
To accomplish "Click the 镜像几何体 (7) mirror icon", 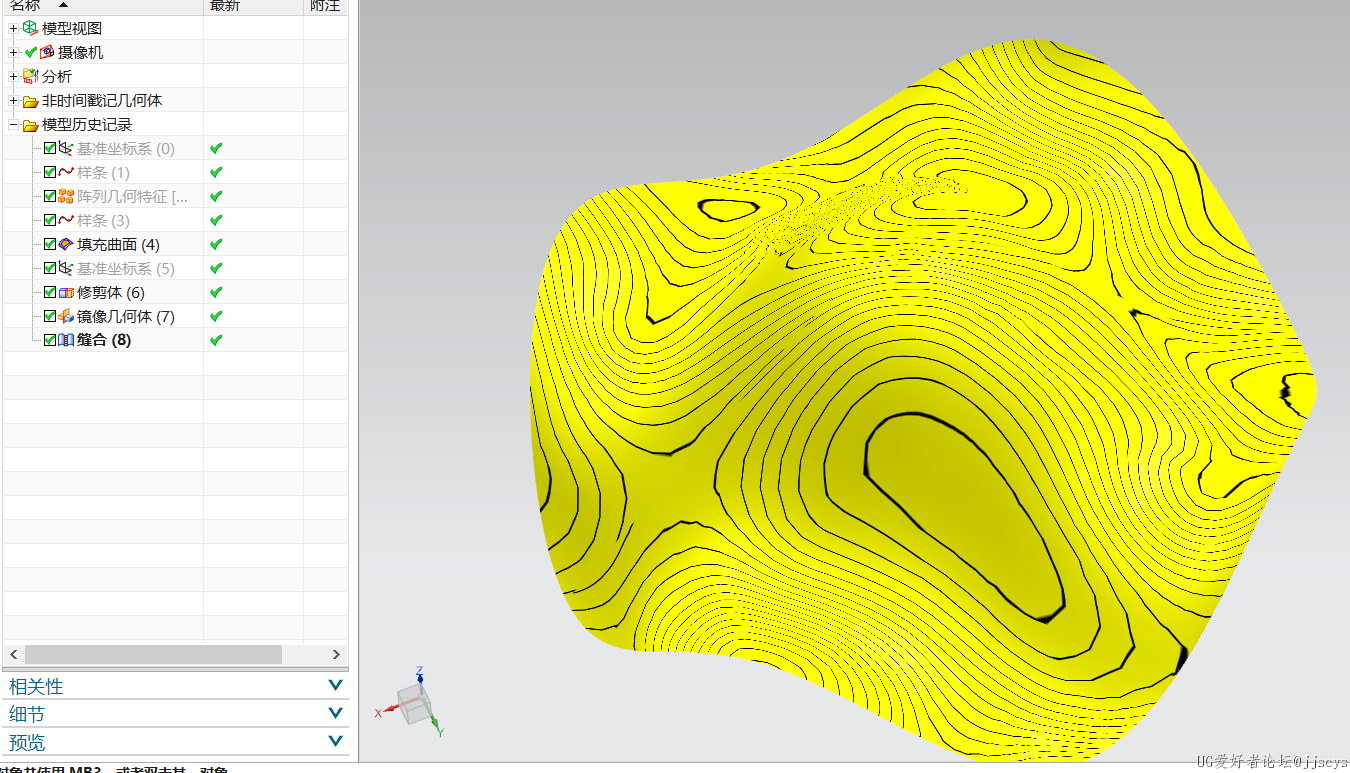I will click(x=66, y=316).
